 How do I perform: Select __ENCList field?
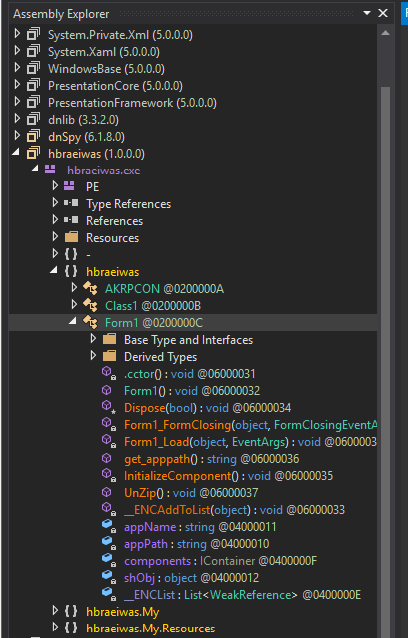tap(242, 595)
